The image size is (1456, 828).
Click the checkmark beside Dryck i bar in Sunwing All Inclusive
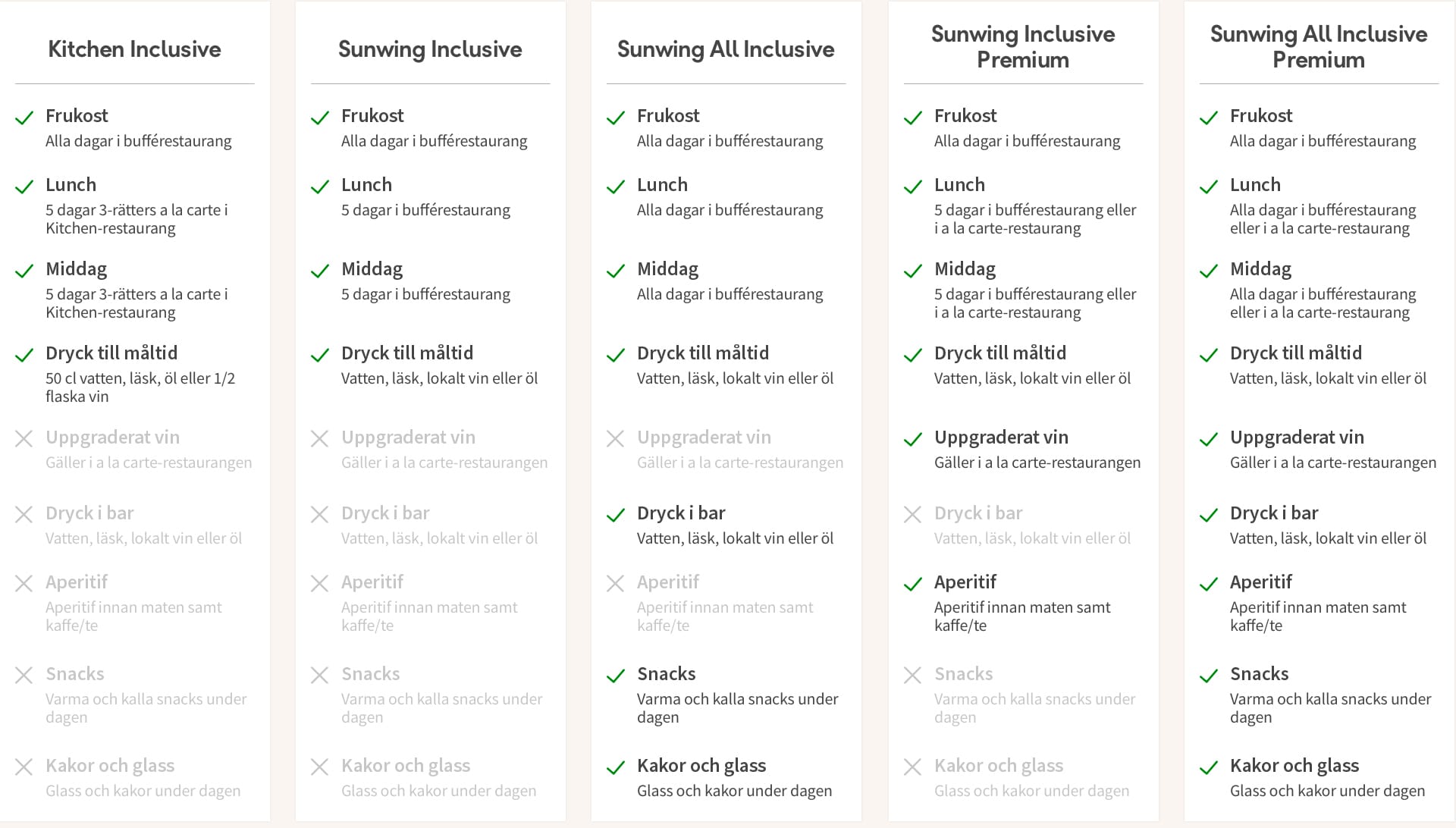click(x=616, y=516)
